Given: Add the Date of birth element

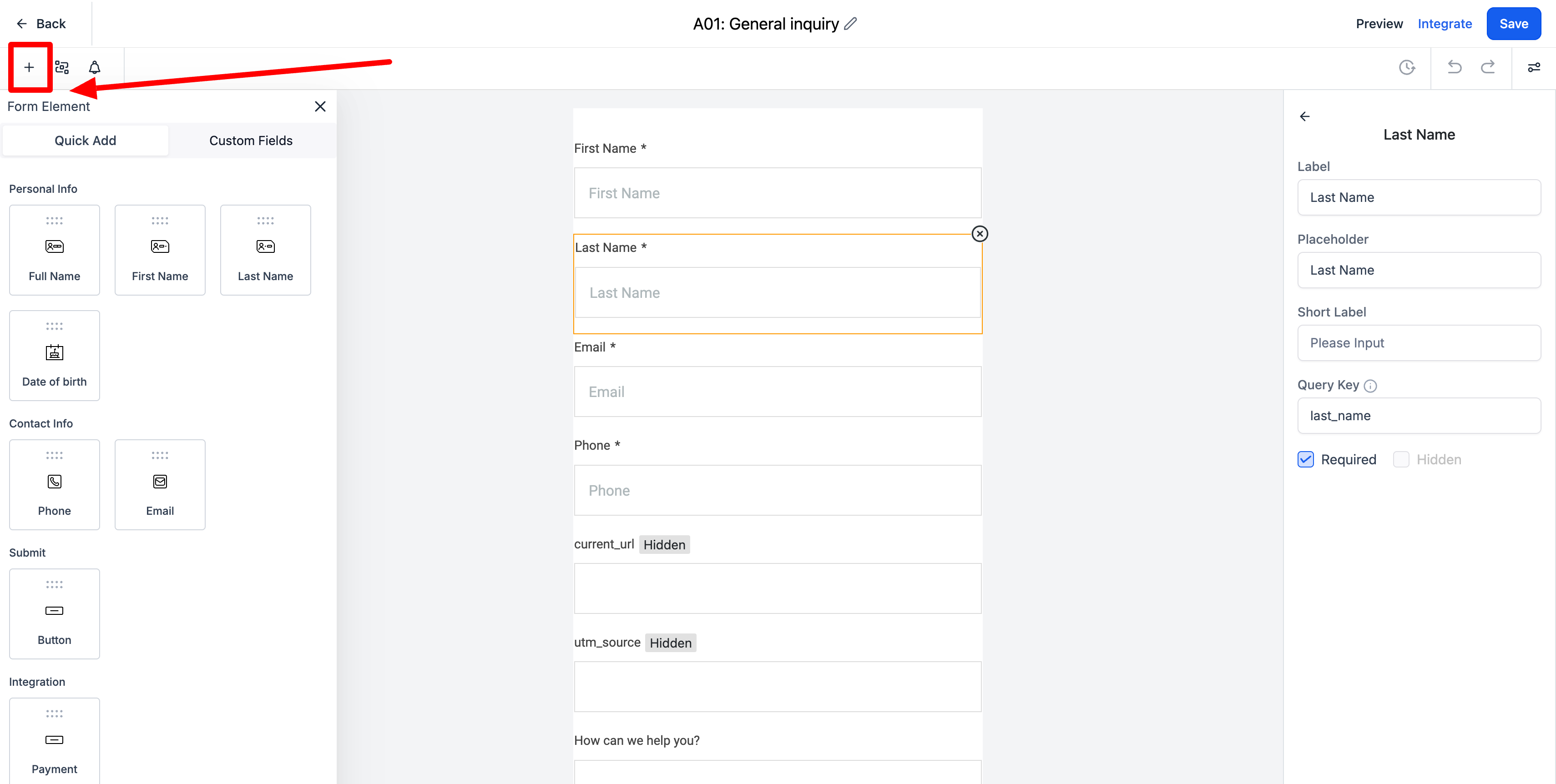Looking at the screenshot, I should 54,356.
